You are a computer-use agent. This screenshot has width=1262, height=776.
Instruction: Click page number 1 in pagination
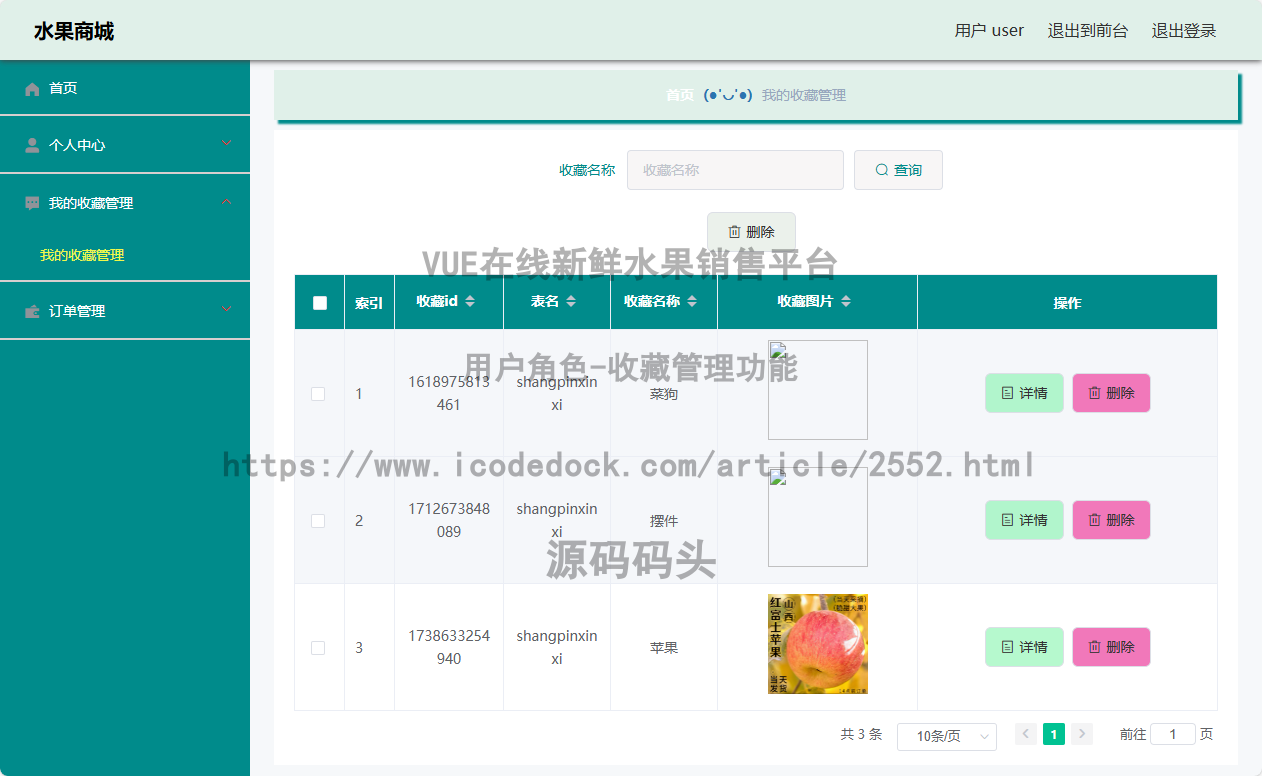(x=1054, y=734)
